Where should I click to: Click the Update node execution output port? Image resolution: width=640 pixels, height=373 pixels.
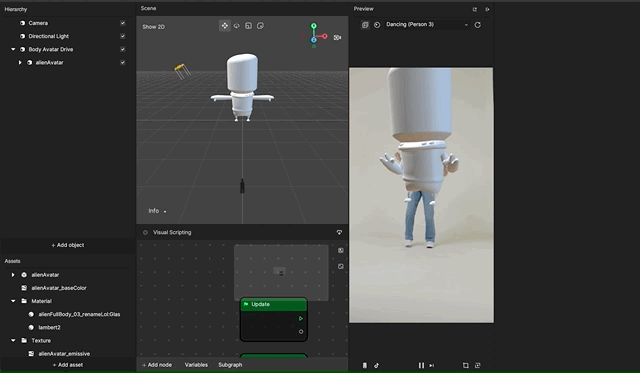(x=301, y=318)
